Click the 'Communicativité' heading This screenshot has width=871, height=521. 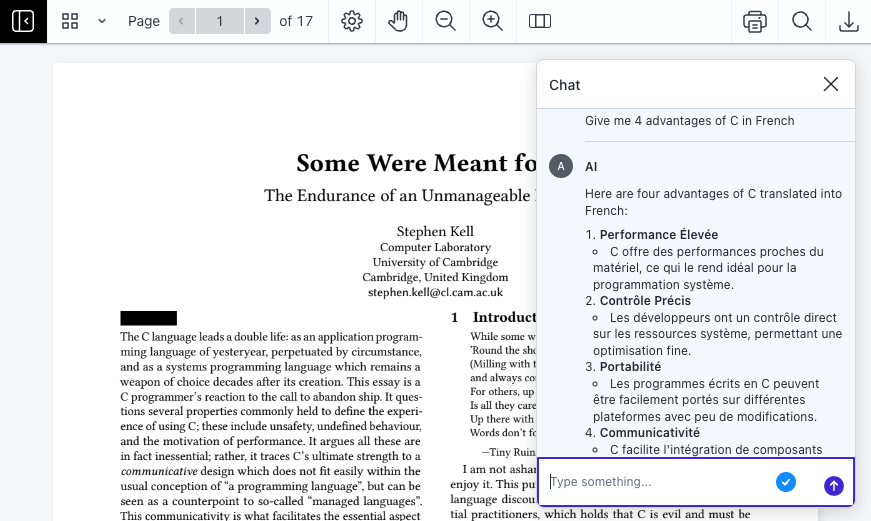[x=649, y=433]
